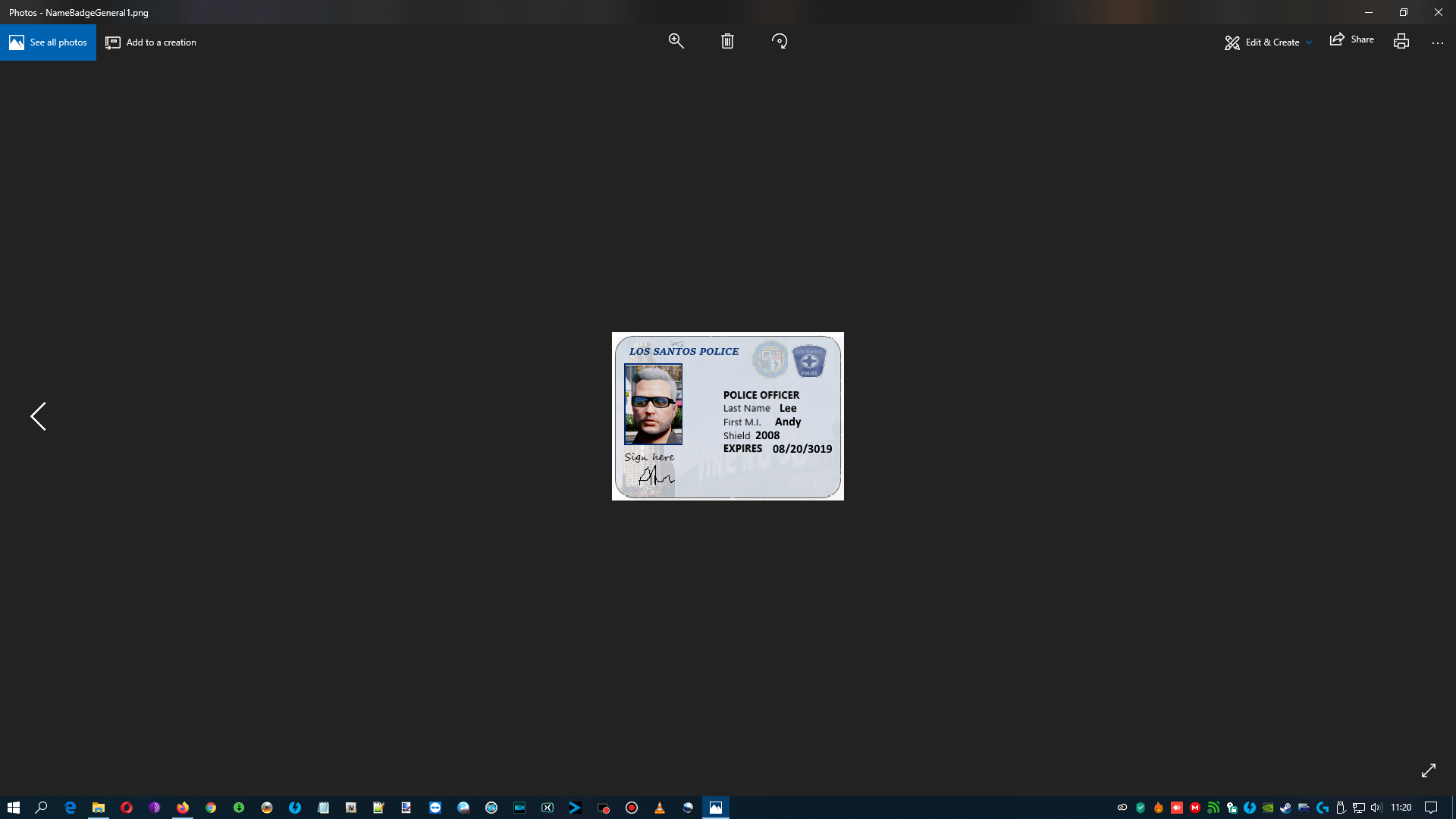Open the print icon

pos(1401,42)
